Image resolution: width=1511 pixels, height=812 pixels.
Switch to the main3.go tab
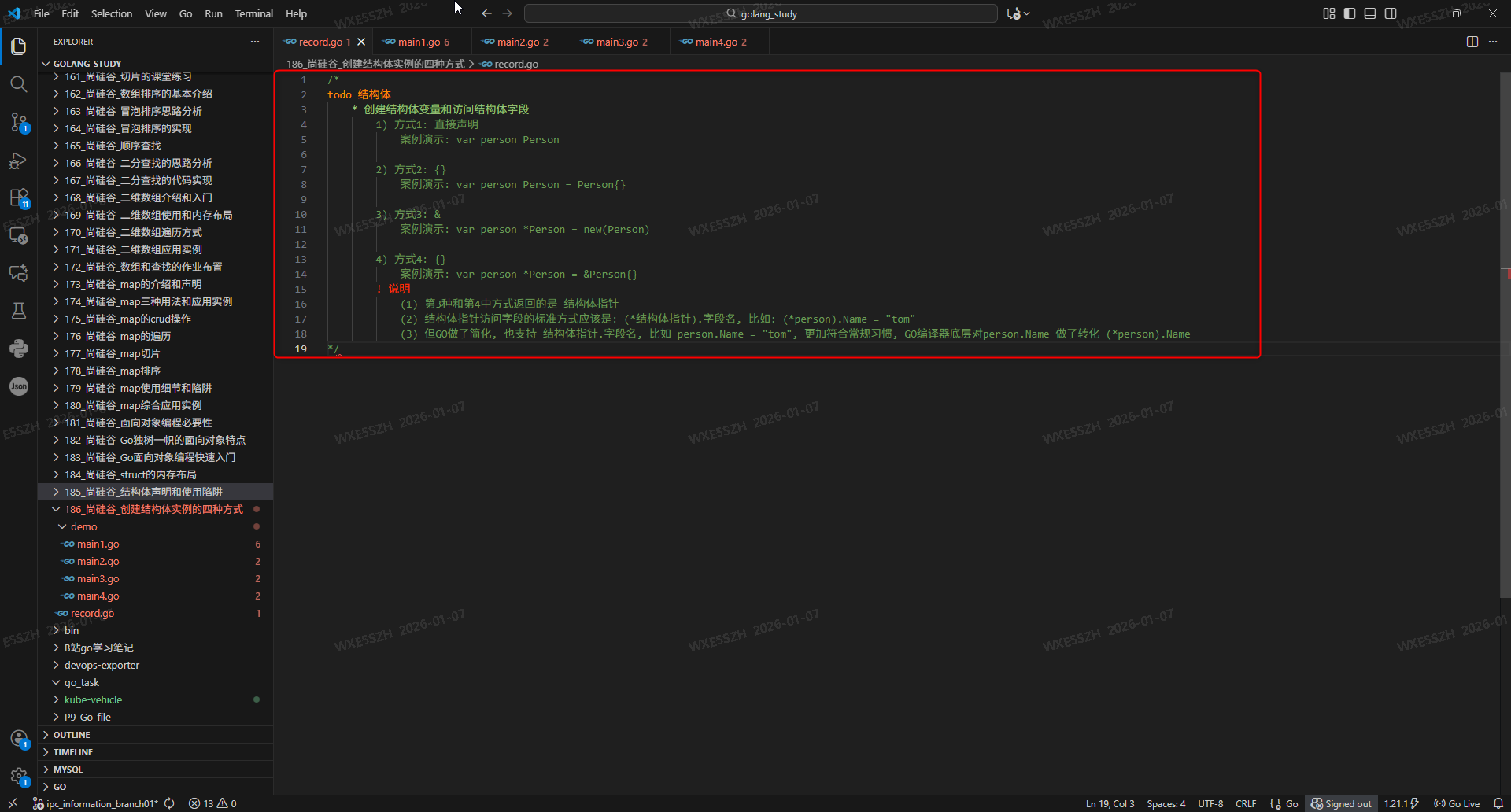pyautogui.click(x=620, y=42)
